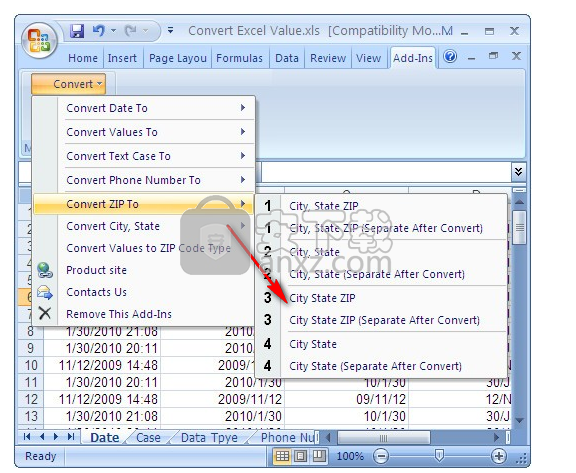Select row header 12

point(31,399)
